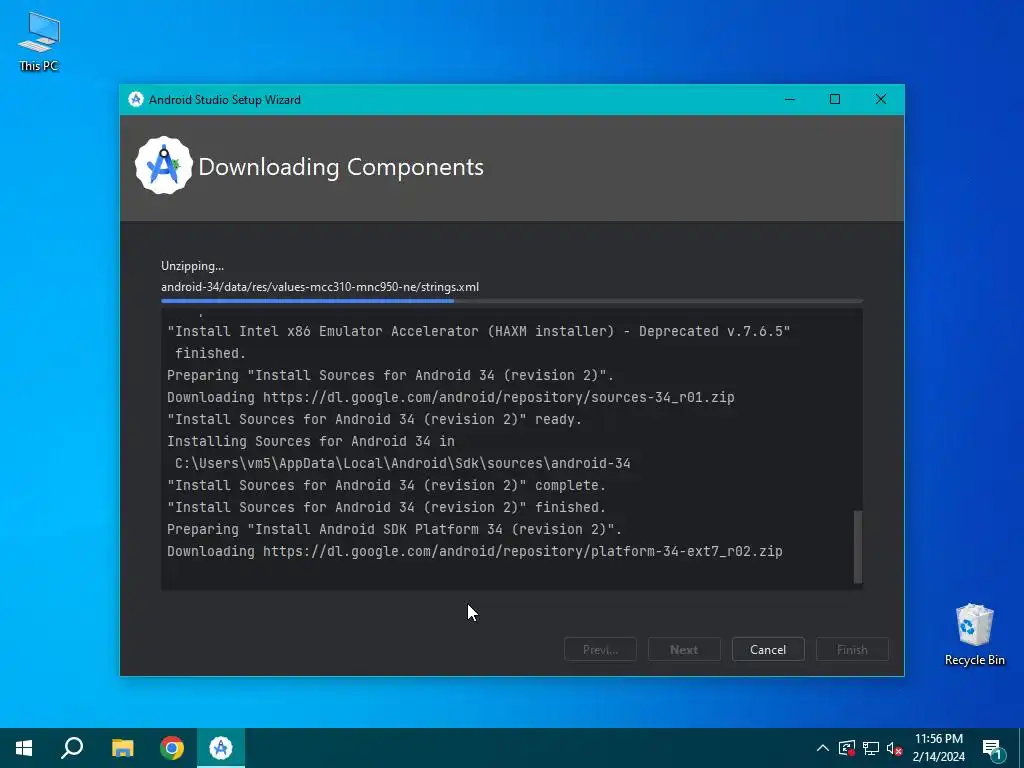Screen dimensions: 1024x768
Task: Open the network status tray icon
Action: 871,748
